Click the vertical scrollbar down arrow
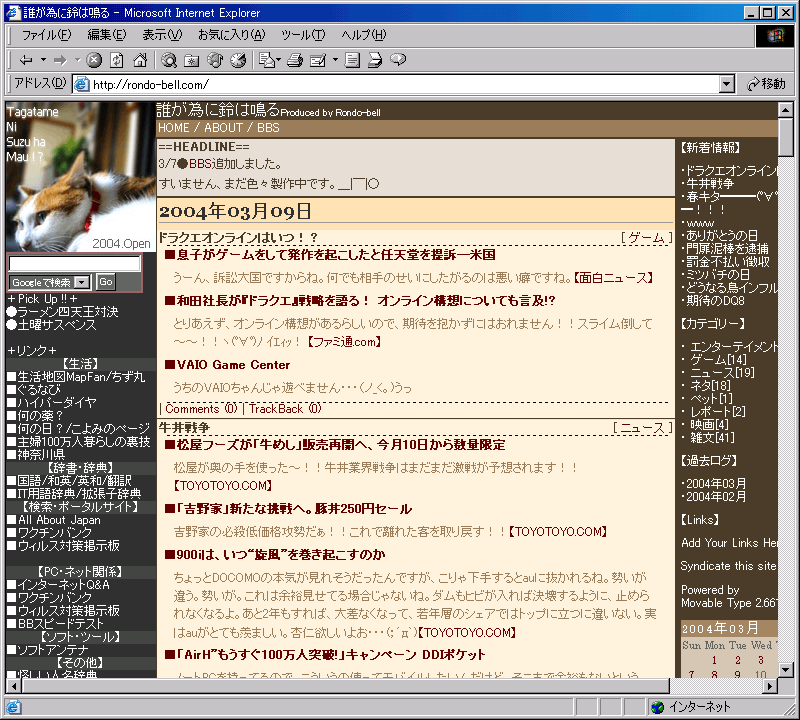The image size is (800, 720). 786,669
